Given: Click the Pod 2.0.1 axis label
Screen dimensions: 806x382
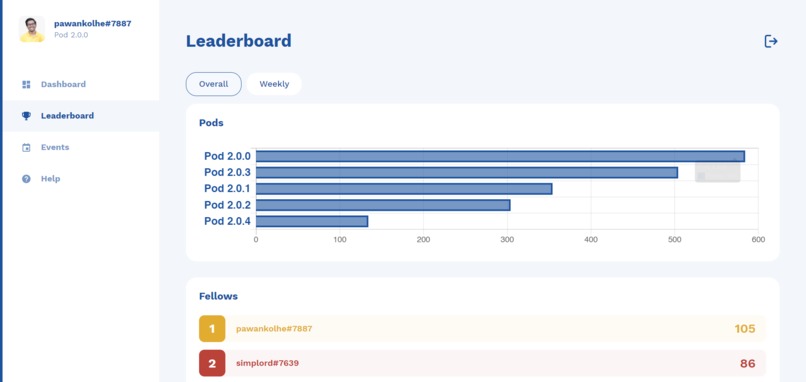Looking at the screenshot, I should [227, 189].
